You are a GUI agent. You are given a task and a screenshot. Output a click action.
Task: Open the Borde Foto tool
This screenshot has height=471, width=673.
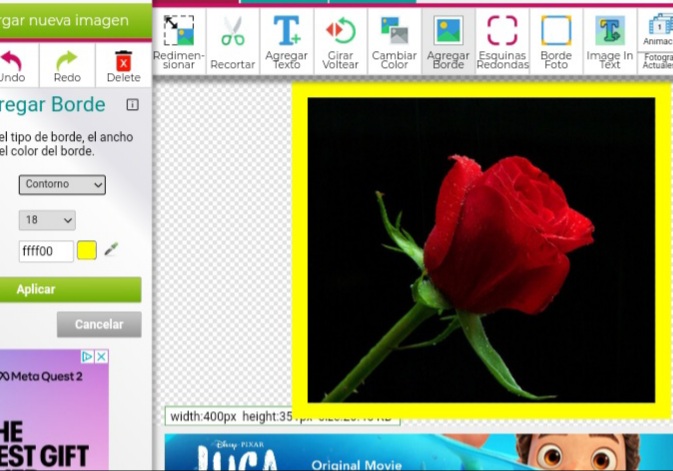(556, 42)
